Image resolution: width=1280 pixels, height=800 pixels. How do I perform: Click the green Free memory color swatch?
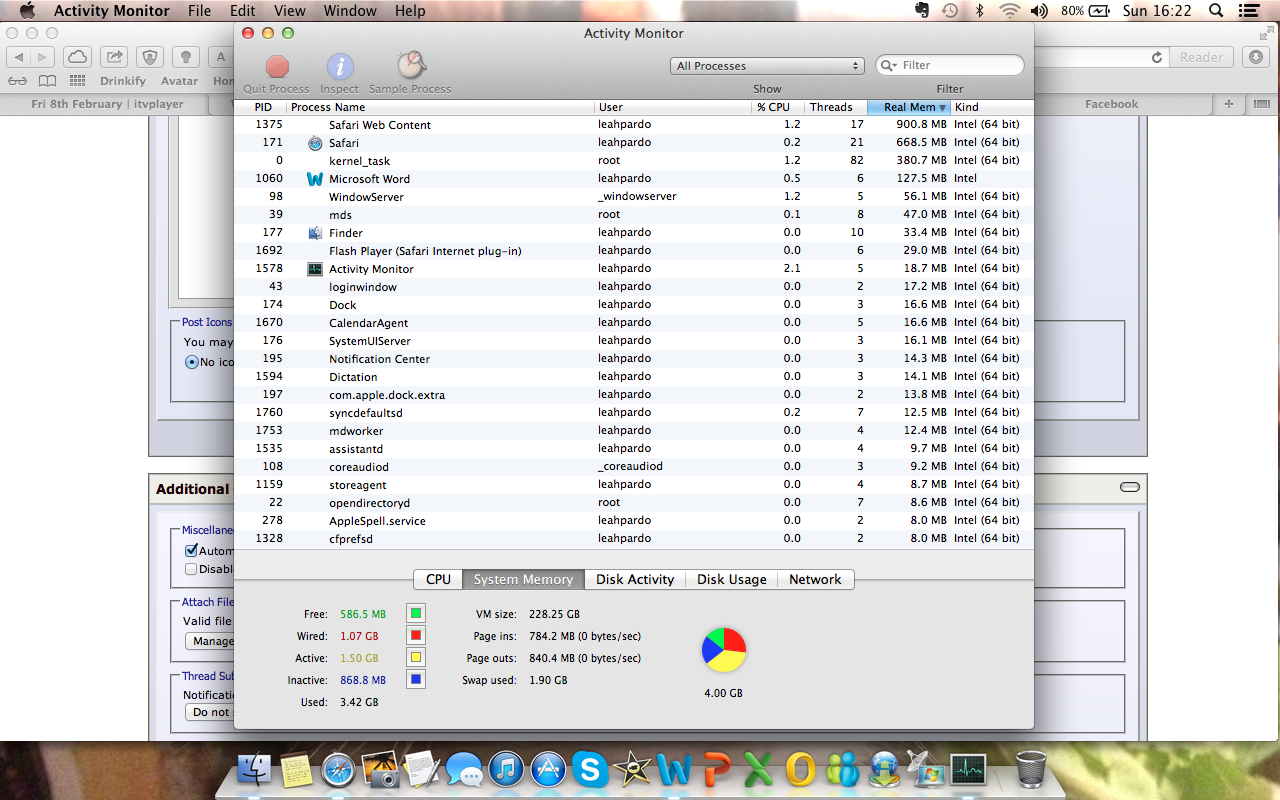click(x=416, y=613)
